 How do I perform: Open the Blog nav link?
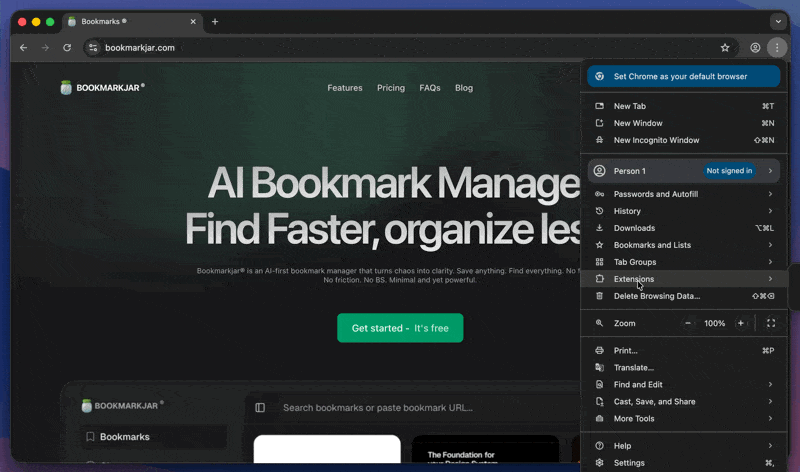tap(464, 88)
